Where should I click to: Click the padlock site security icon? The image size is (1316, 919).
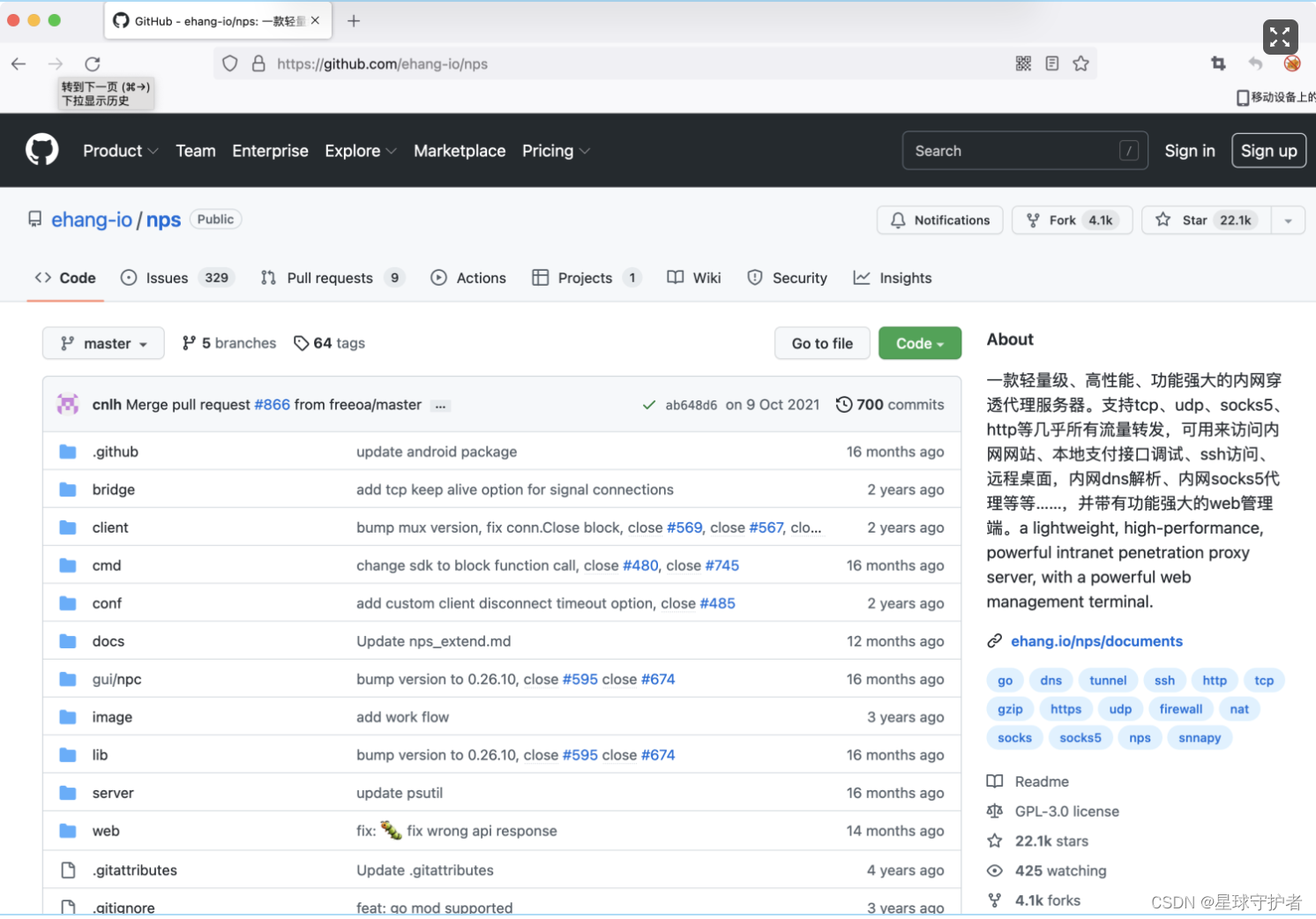(x=258, y=64)
